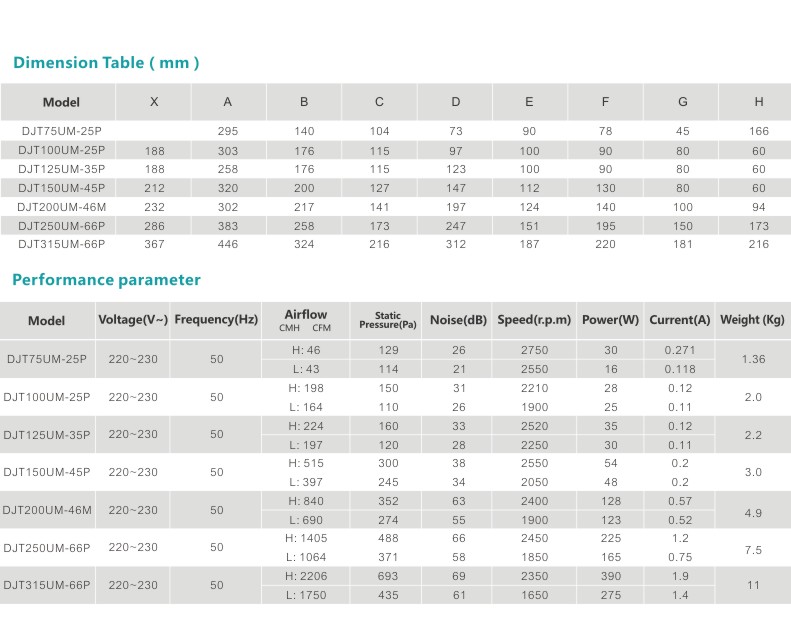Image resolution: width=791 pixels, height=643 pixels.
Task: Select the H column header in Dimension Table
Action: coord(758,102)
